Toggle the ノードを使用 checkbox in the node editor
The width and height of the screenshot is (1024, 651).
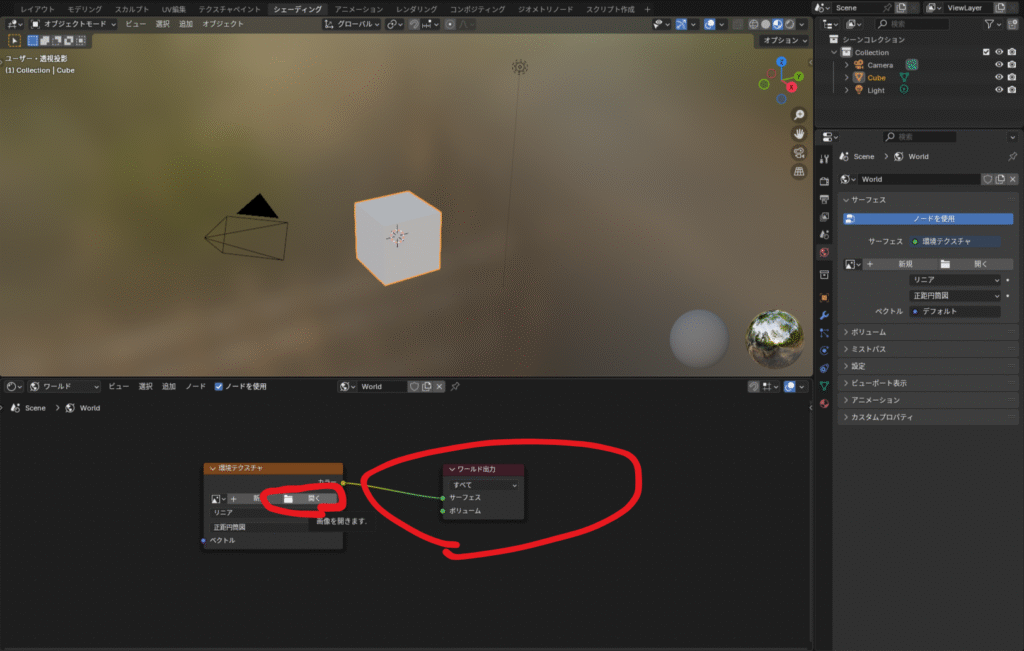[x=219, y=387]
